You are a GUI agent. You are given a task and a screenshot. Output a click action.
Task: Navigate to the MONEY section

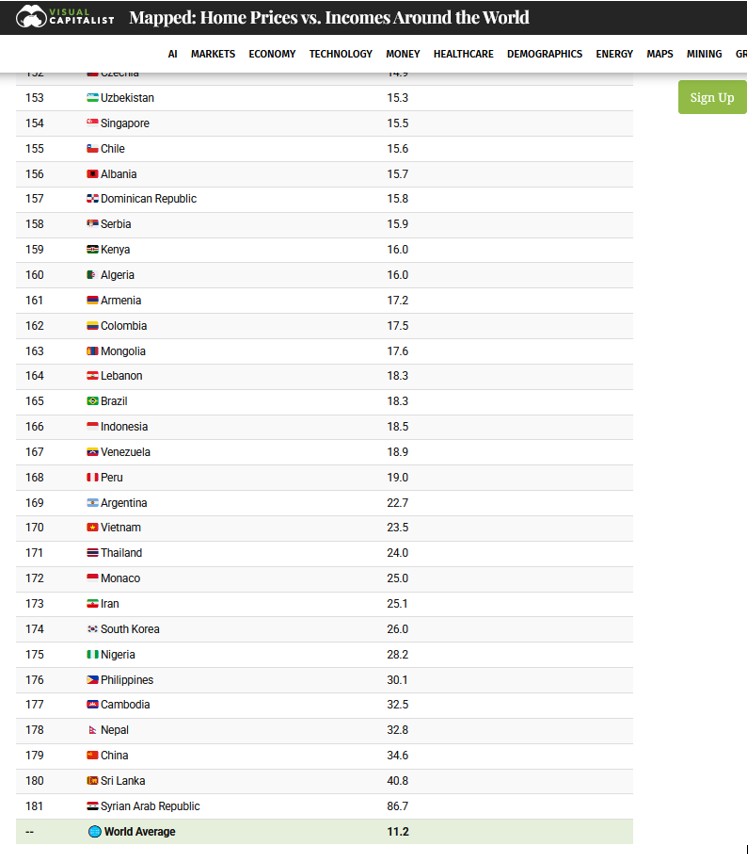(x=403, y=54)
